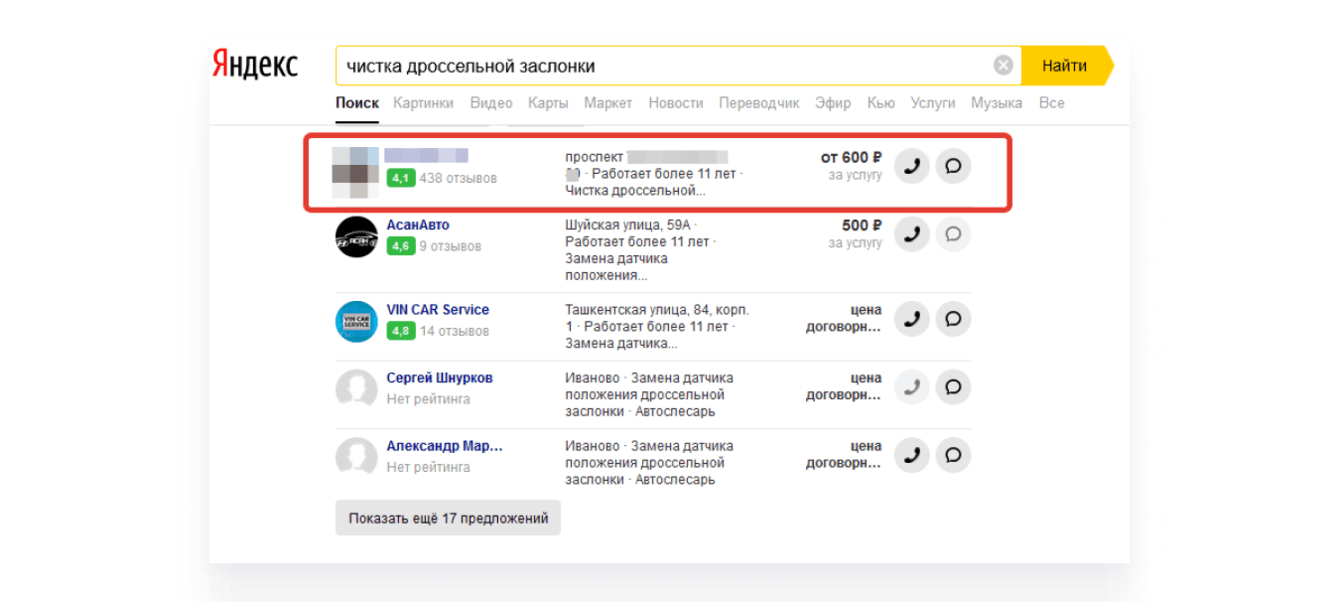Open VIN CAR Service link
This screenshot has height=602, width=1340.
pyautogui.click(x=438, y=310)
